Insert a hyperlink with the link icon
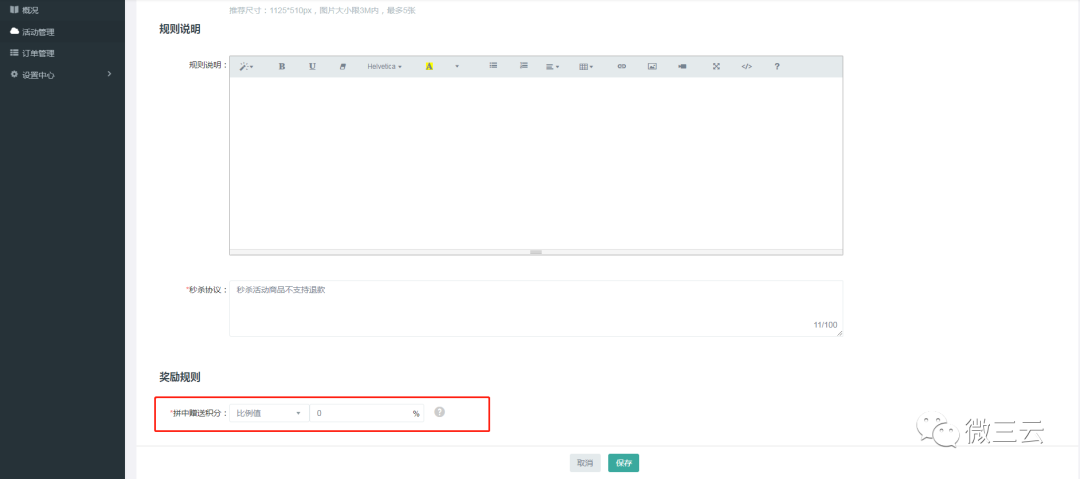 click(621, 66)
